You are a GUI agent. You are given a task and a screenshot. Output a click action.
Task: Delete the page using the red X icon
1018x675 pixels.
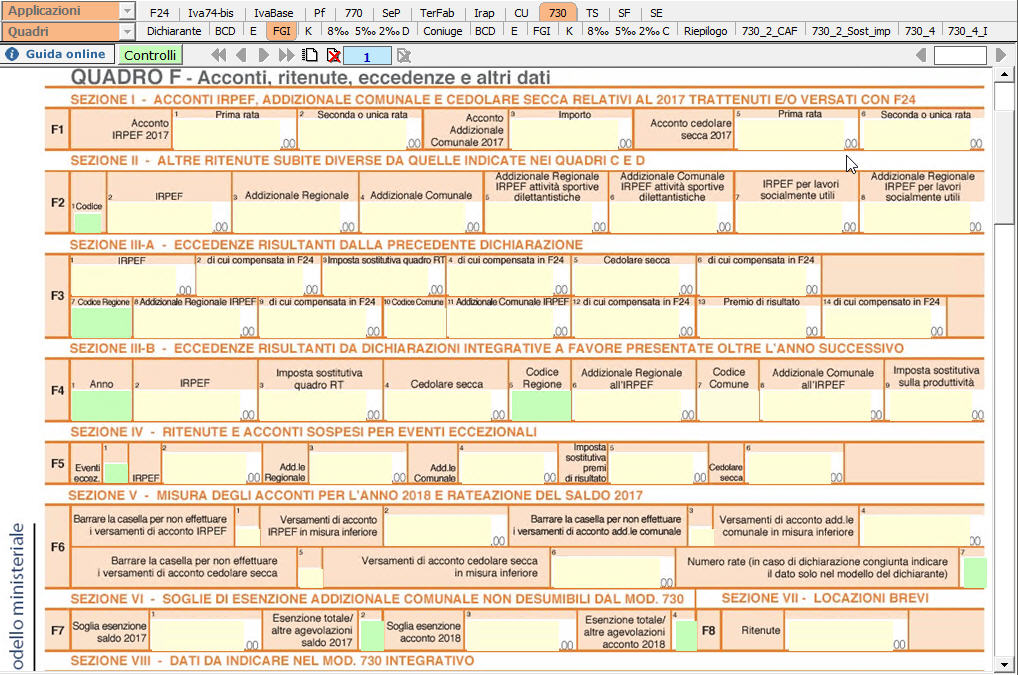coord(334,55)
